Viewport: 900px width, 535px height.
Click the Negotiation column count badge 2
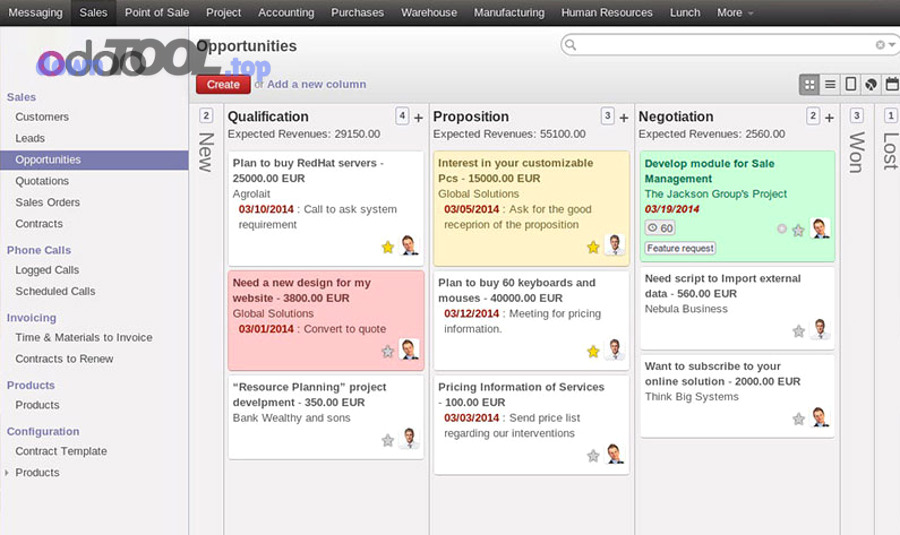pos(813,116)
